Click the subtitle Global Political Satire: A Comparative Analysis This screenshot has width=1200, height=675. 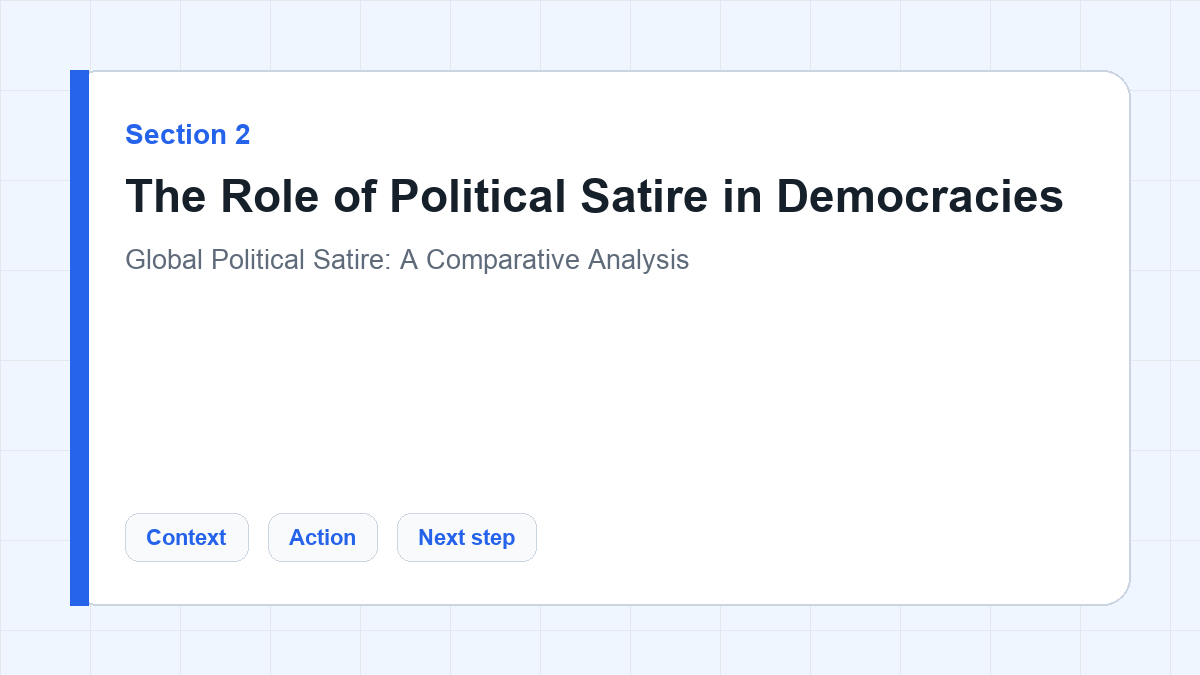(x=407, y=260)
